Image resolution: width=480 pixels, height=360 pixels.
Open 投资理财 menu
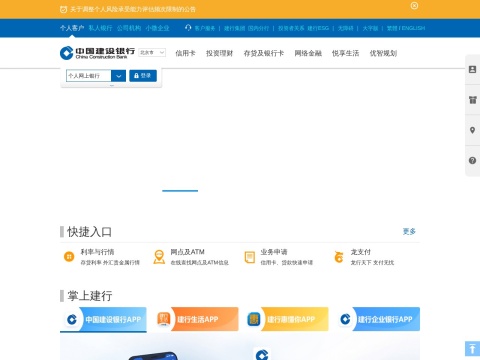(219, 53)
